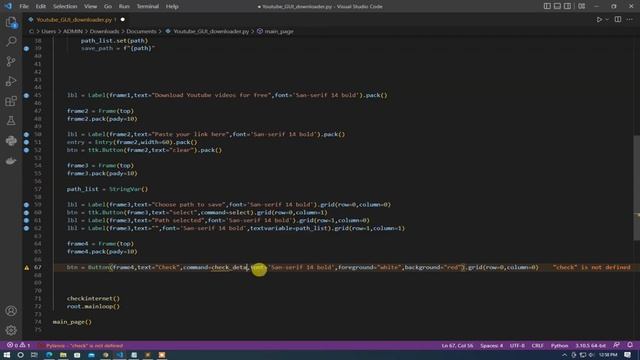Expand the run button dropdown arrow

tap(607, 20)
